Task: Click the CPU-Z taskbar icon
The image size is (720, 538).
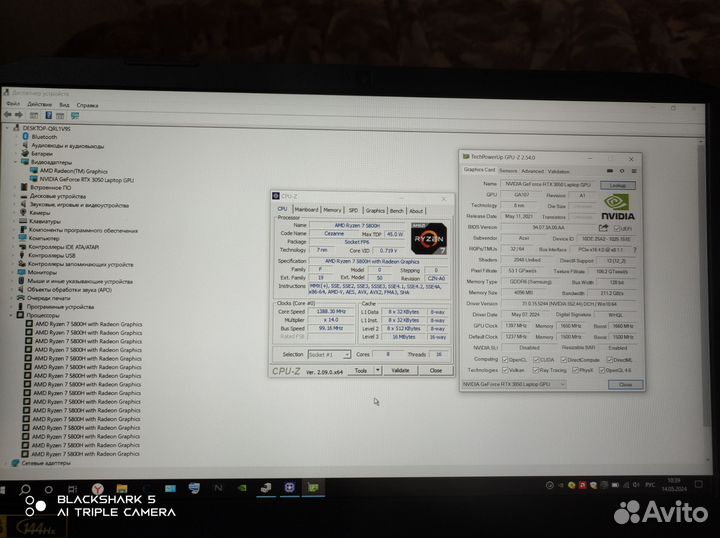Action: (x=289, y=488)
